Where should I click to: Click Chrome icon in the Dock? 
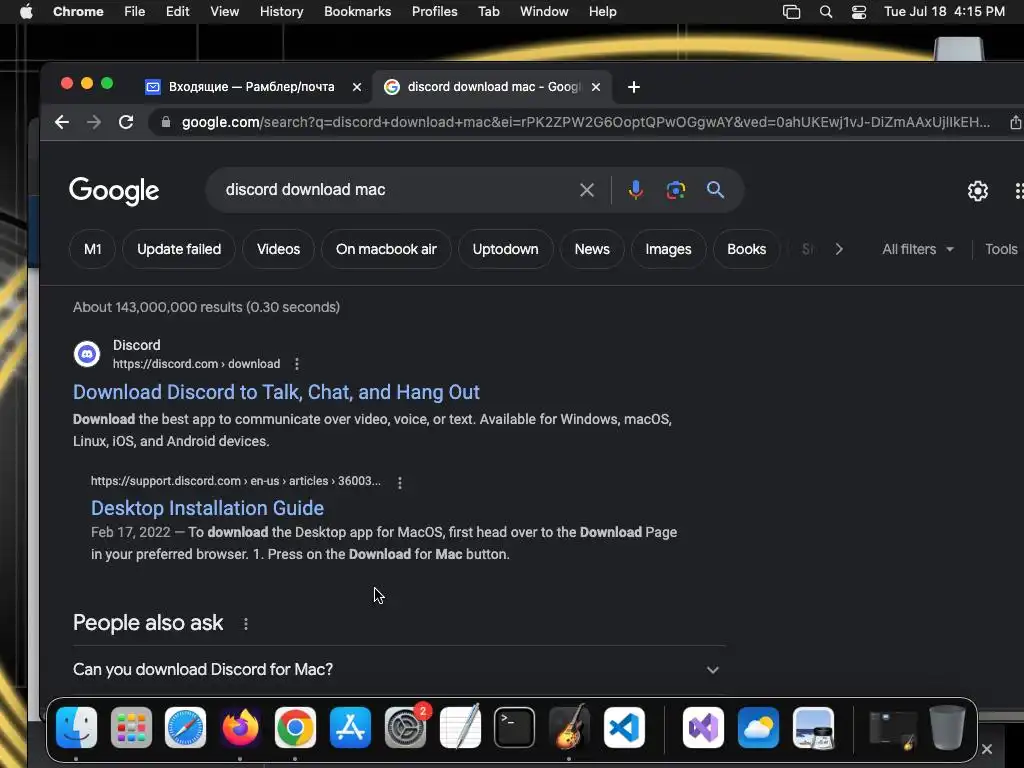click(x=295, y=728)
